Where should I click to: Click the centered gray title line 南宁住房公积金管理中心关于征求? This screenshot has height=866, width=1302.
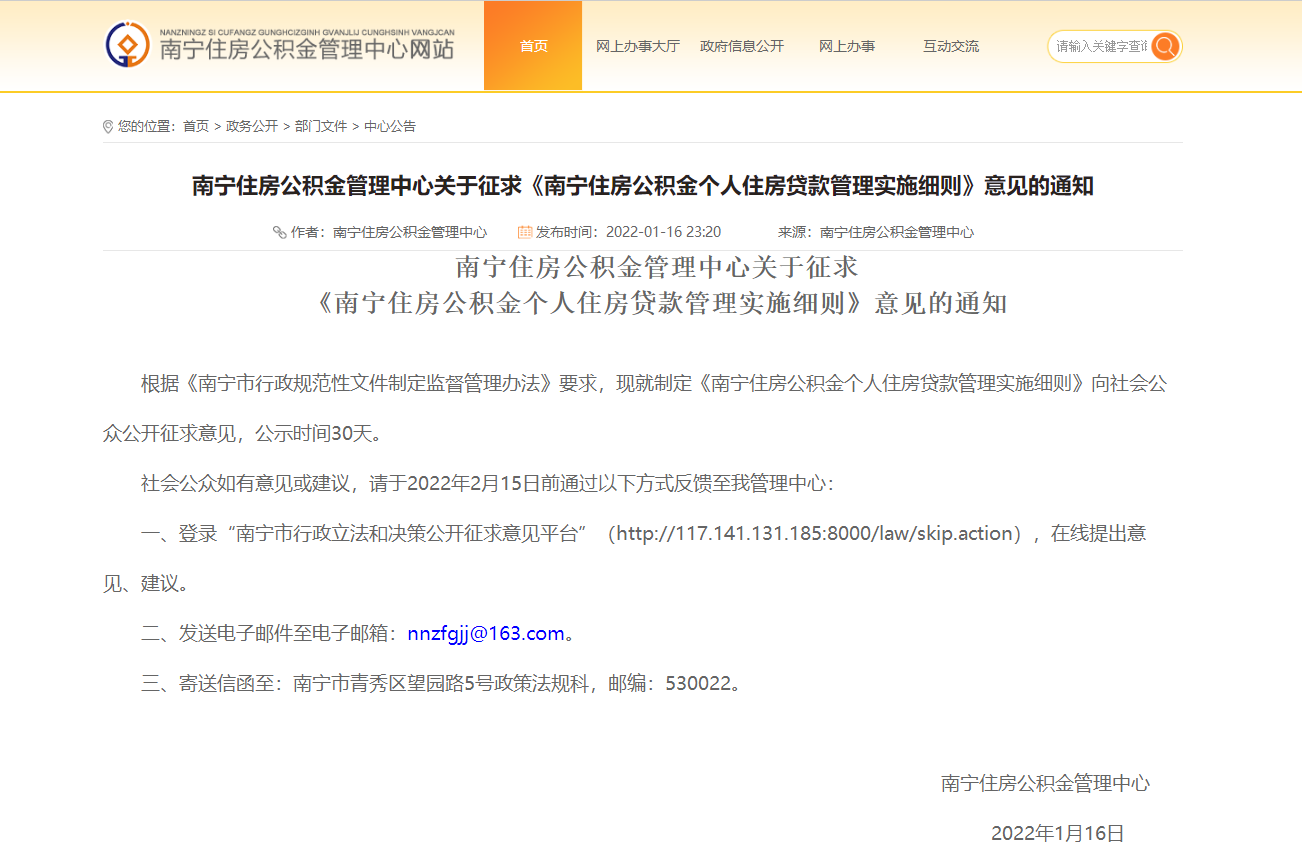tap(657, 267)
